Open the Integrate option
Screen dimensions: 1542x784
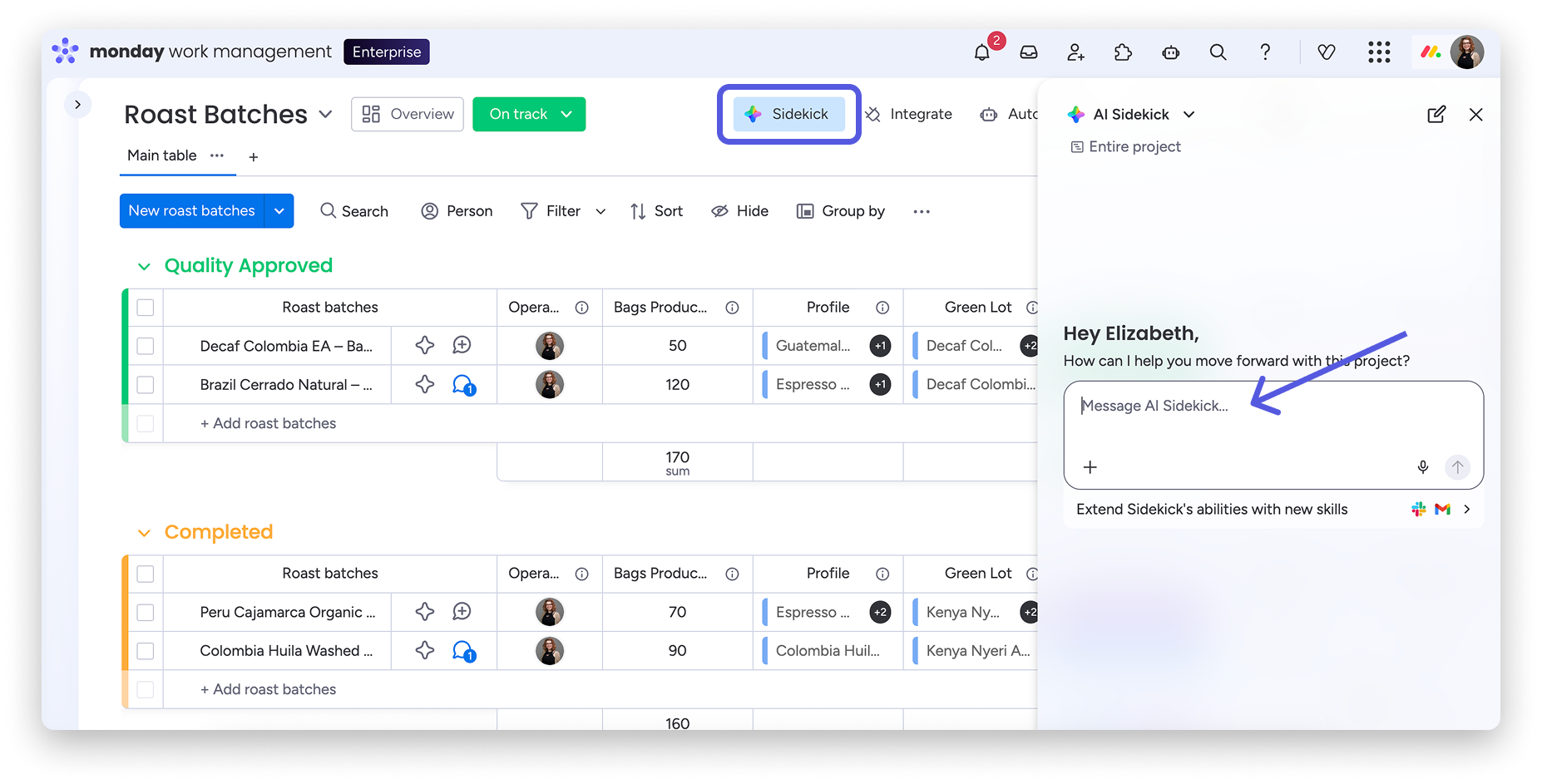coord(909,114)
